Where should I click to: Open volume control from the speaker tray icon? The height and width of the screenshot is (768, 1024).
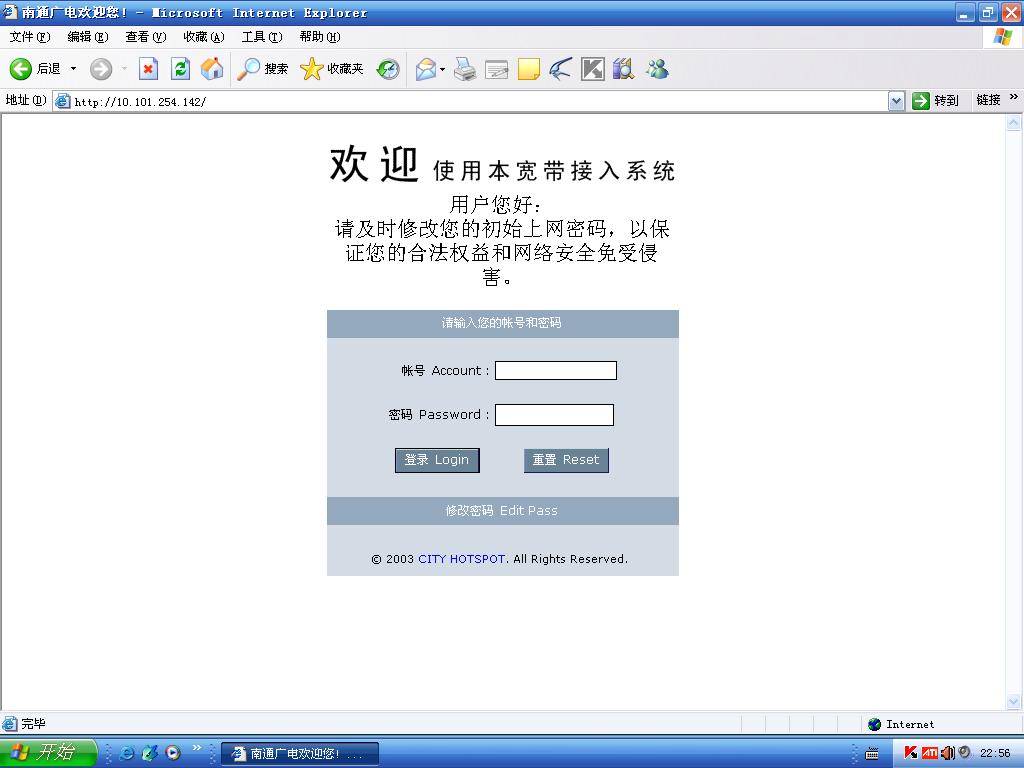(x=947, y=754)
